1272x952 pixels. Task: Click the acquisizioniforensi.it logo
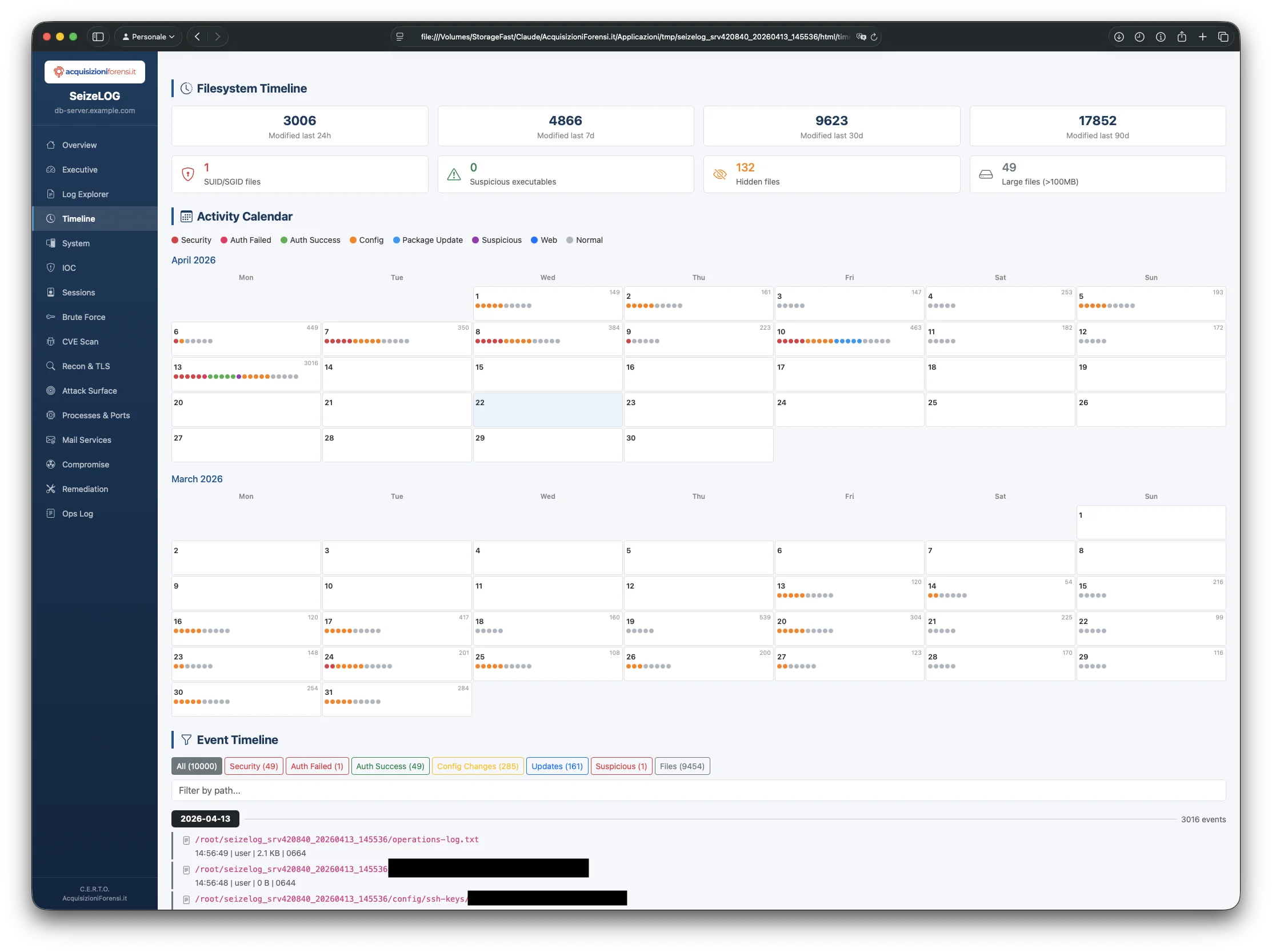coord(95,71)
